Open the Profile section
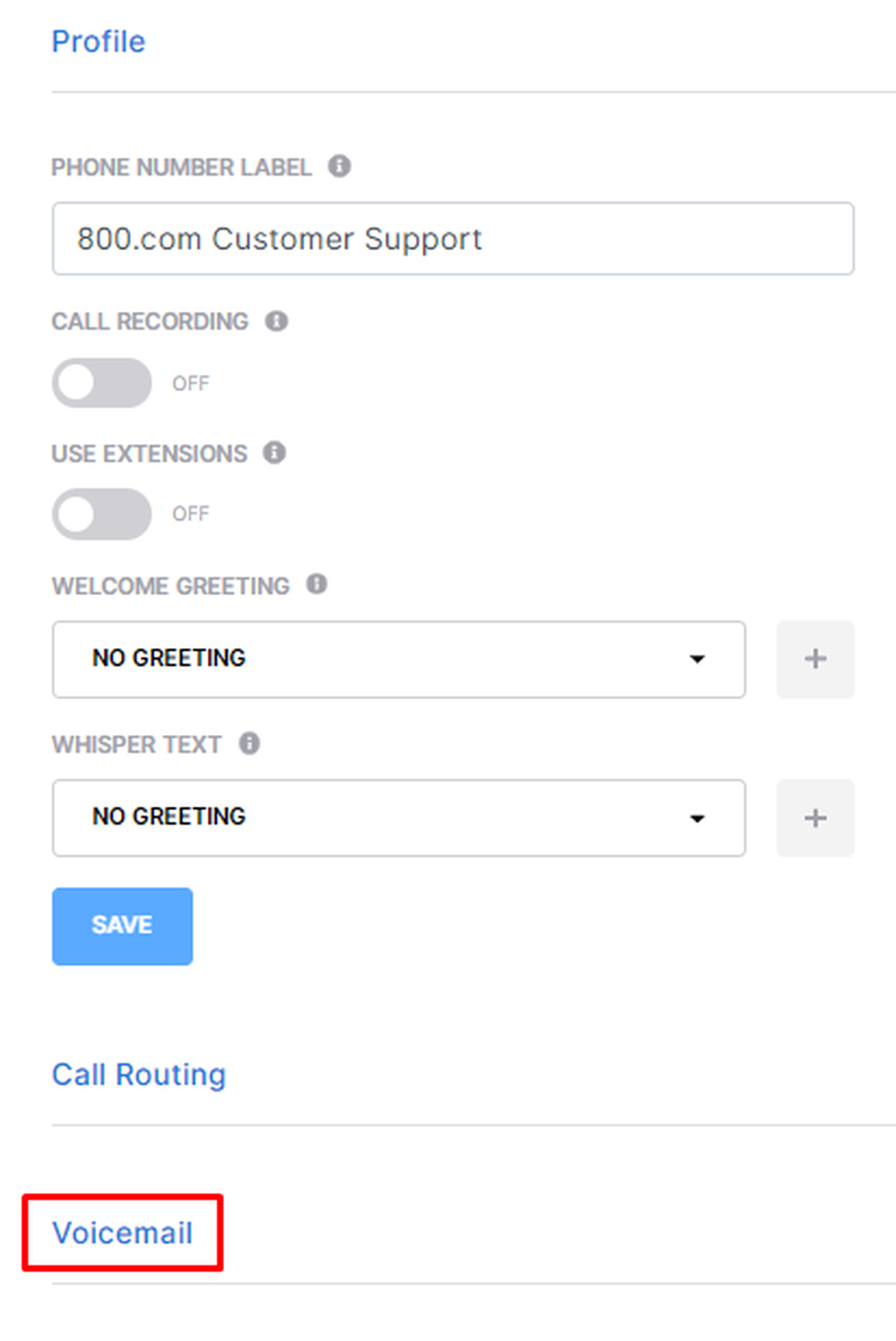 [99, 41]
